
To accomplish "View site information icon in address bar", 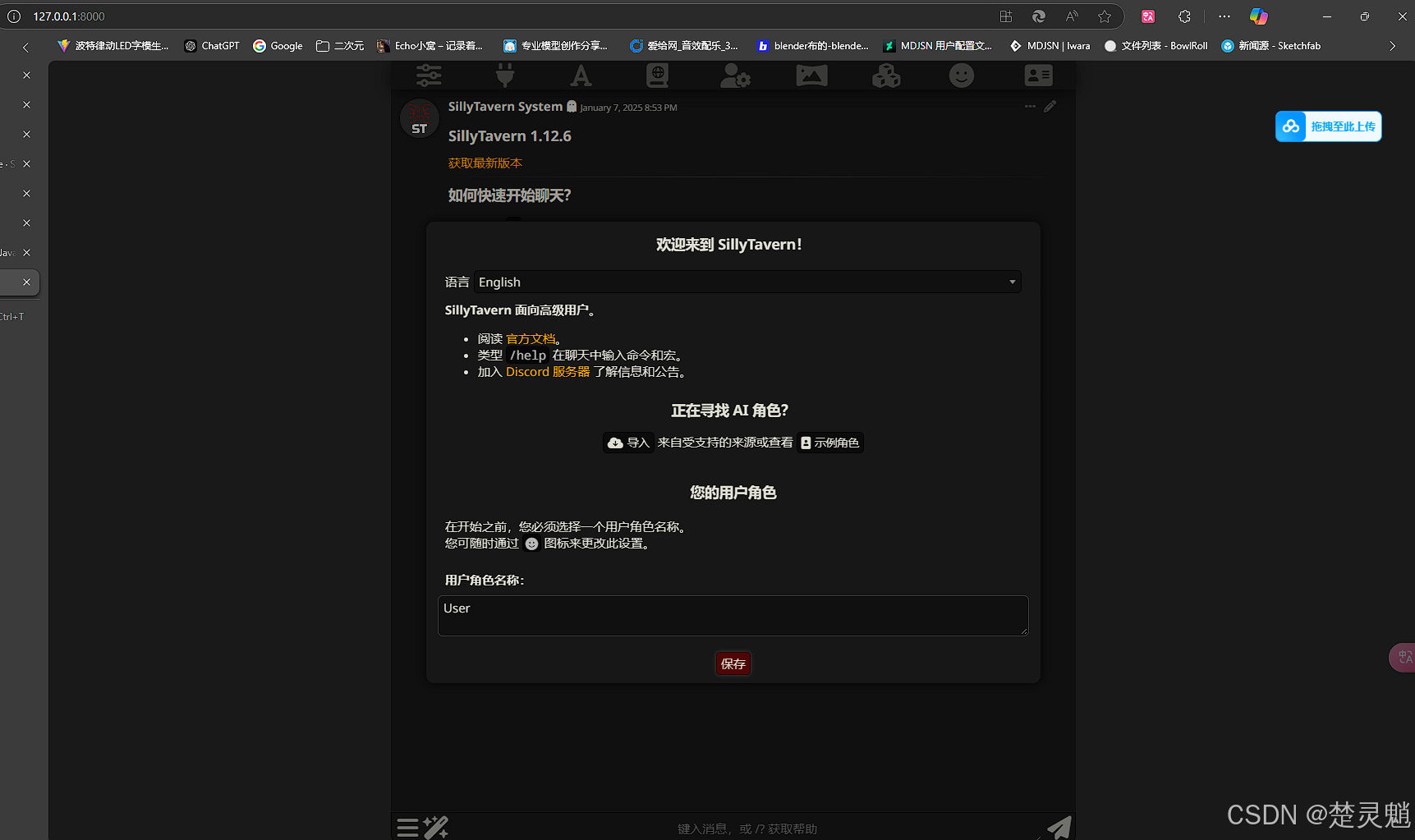I will 14,16.
